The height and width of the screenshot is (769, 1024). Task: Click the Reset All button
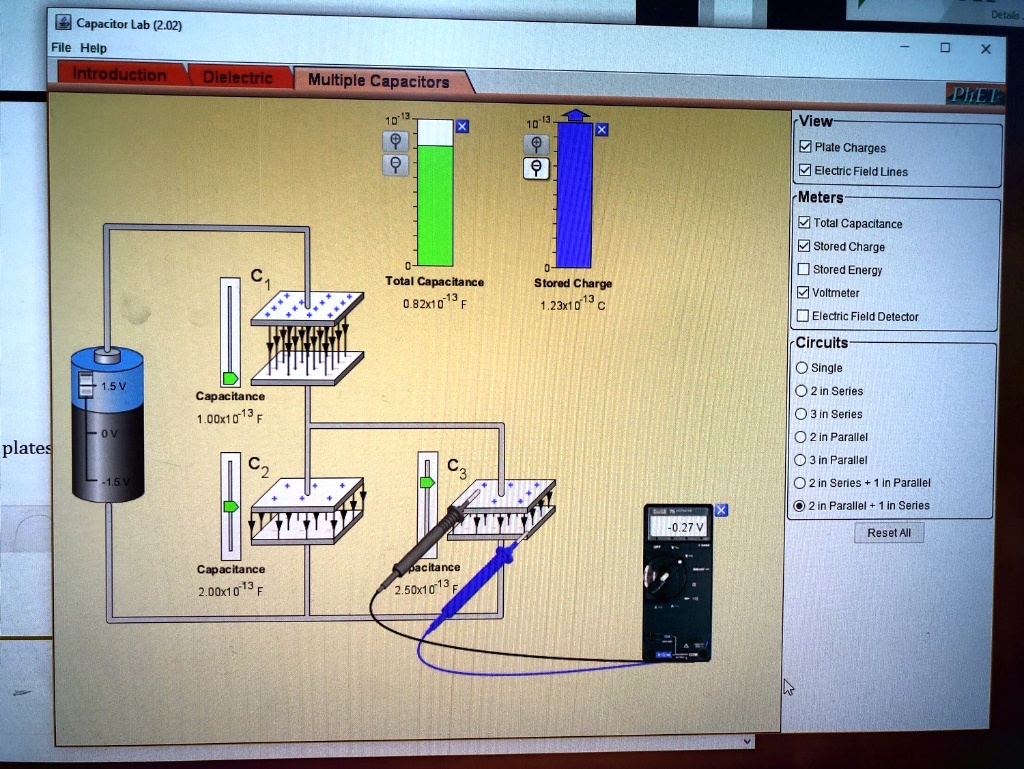point(888,533)
